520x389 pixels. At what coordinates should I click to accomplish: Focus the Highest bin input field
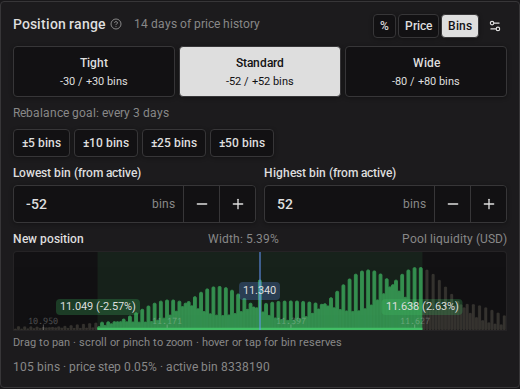[349, 204]
